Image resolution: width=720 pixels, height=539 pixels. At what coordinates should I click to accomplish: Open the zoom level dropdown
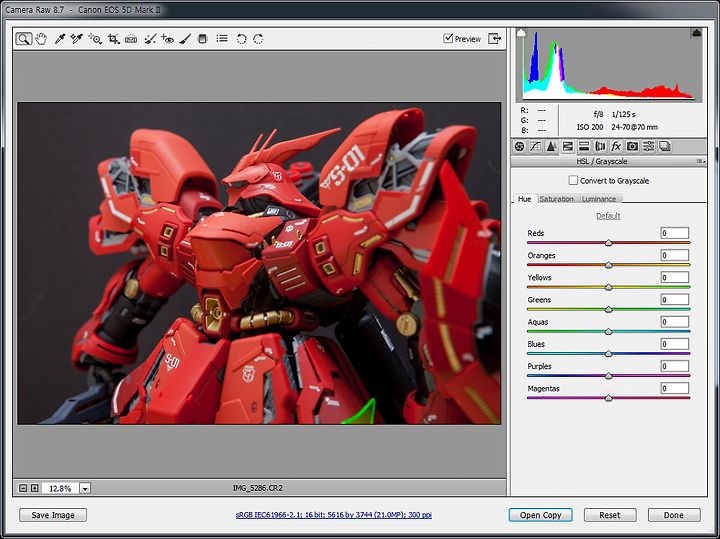click(x=85, y=488)
